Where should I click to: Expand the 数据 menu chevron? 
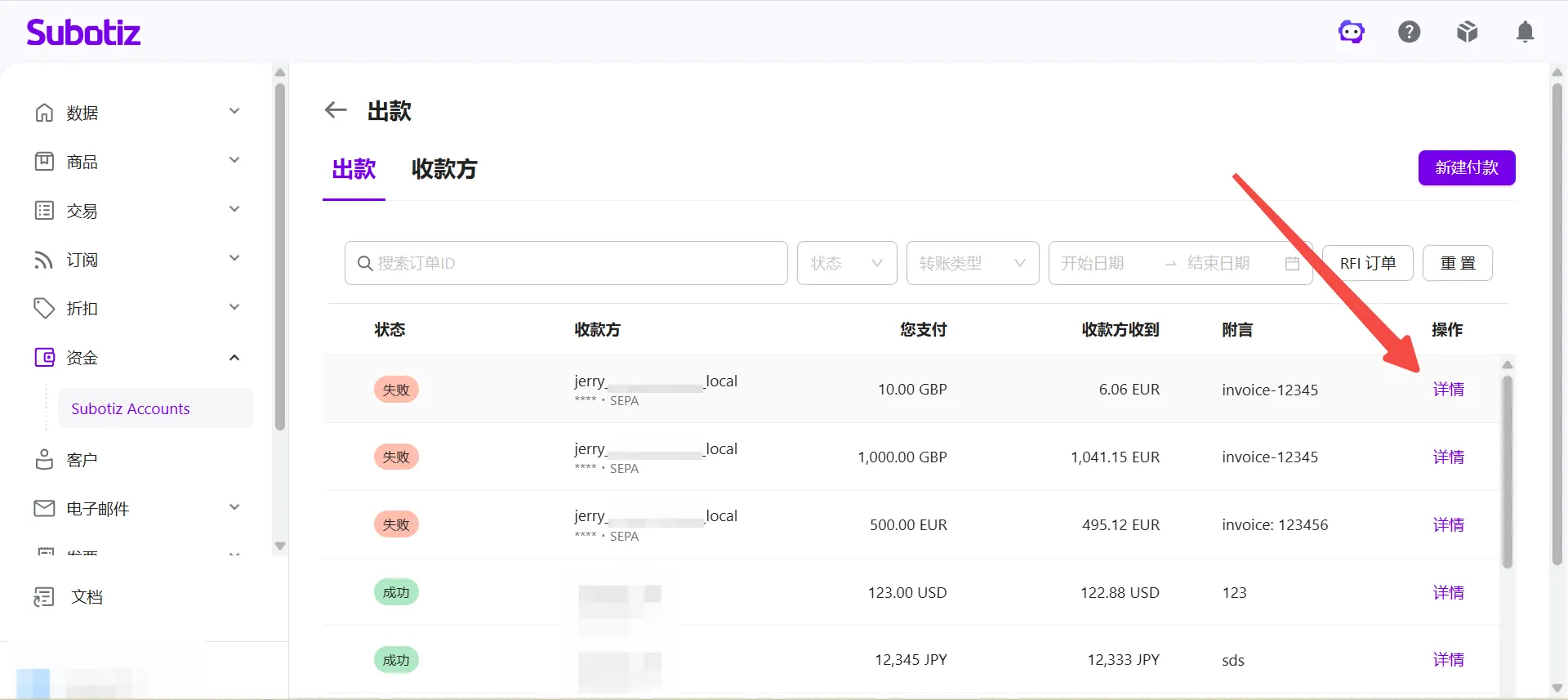(x=234, y=111)
